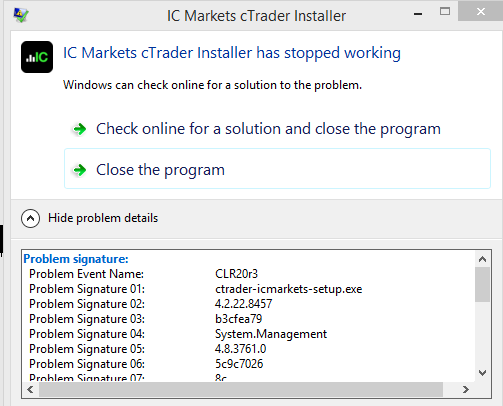
Task: Click the green arrow beside Check online
Action: [80, 129]
